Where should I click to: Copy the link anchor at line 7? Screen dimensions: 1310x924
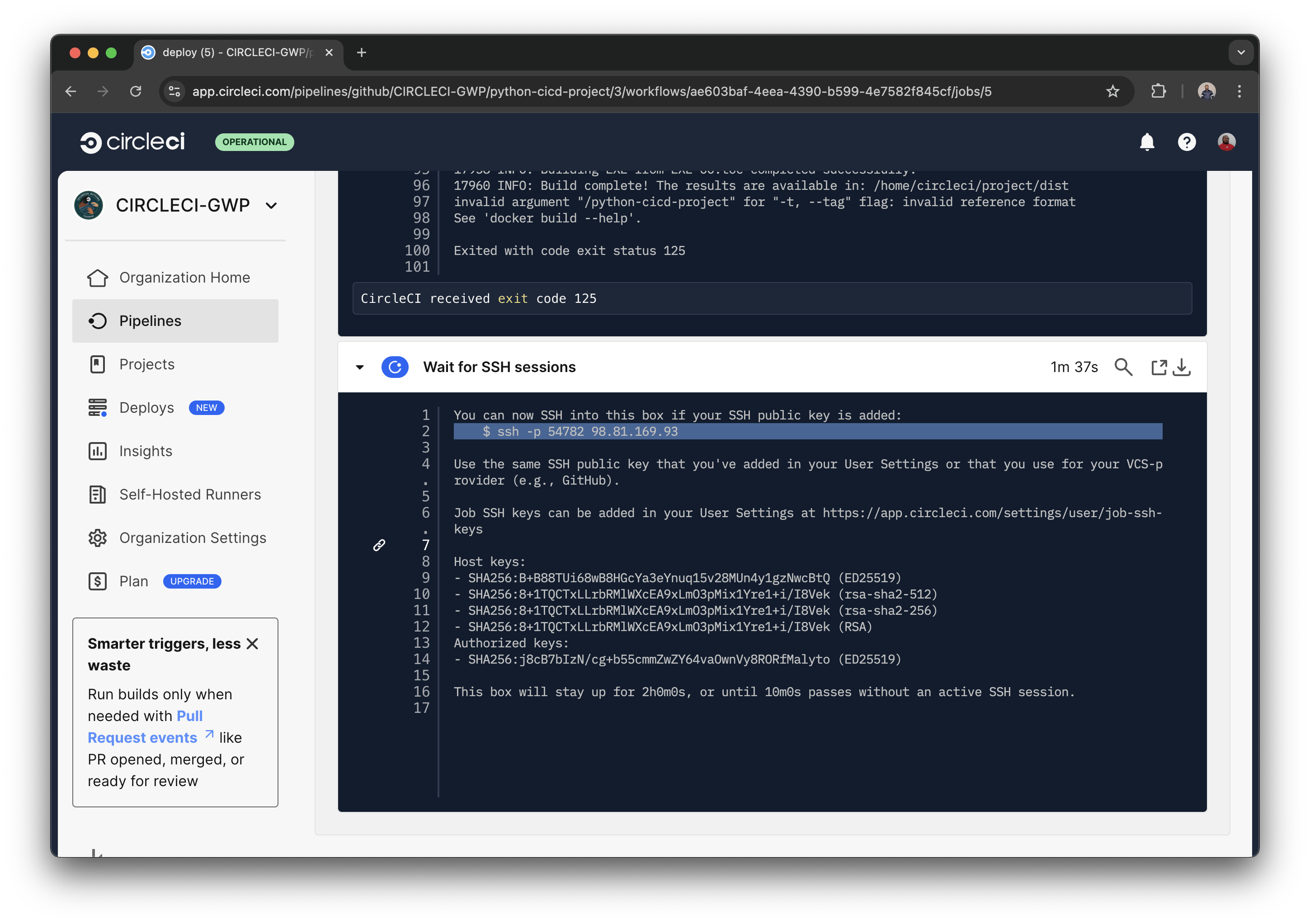pyautogui.click(x=379, y=545)
